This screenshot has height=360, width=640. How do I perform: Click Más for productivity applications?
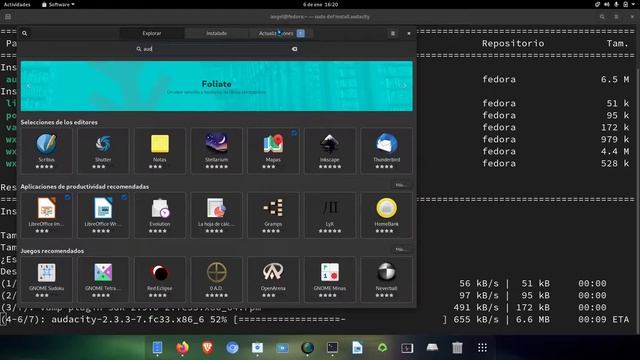[x=400, y=186]
